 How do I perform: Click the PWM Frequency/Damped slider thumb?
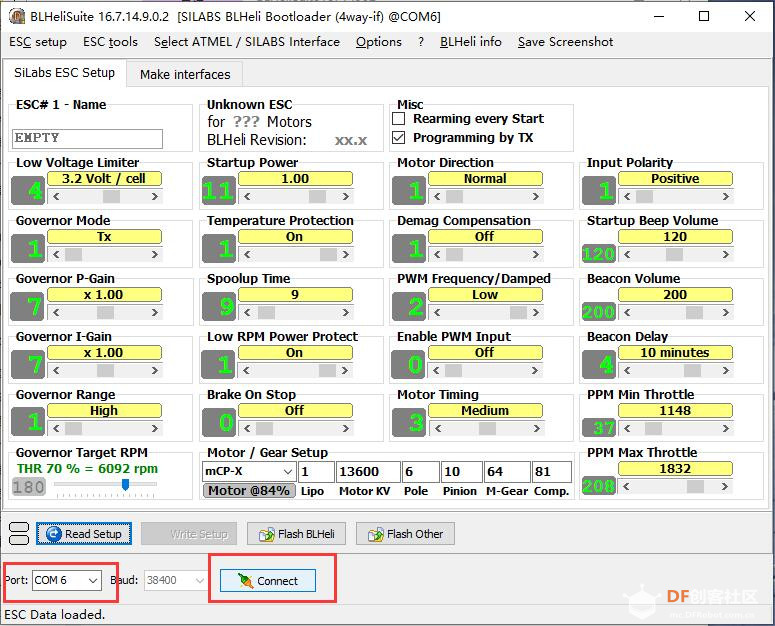click(518, 312)
